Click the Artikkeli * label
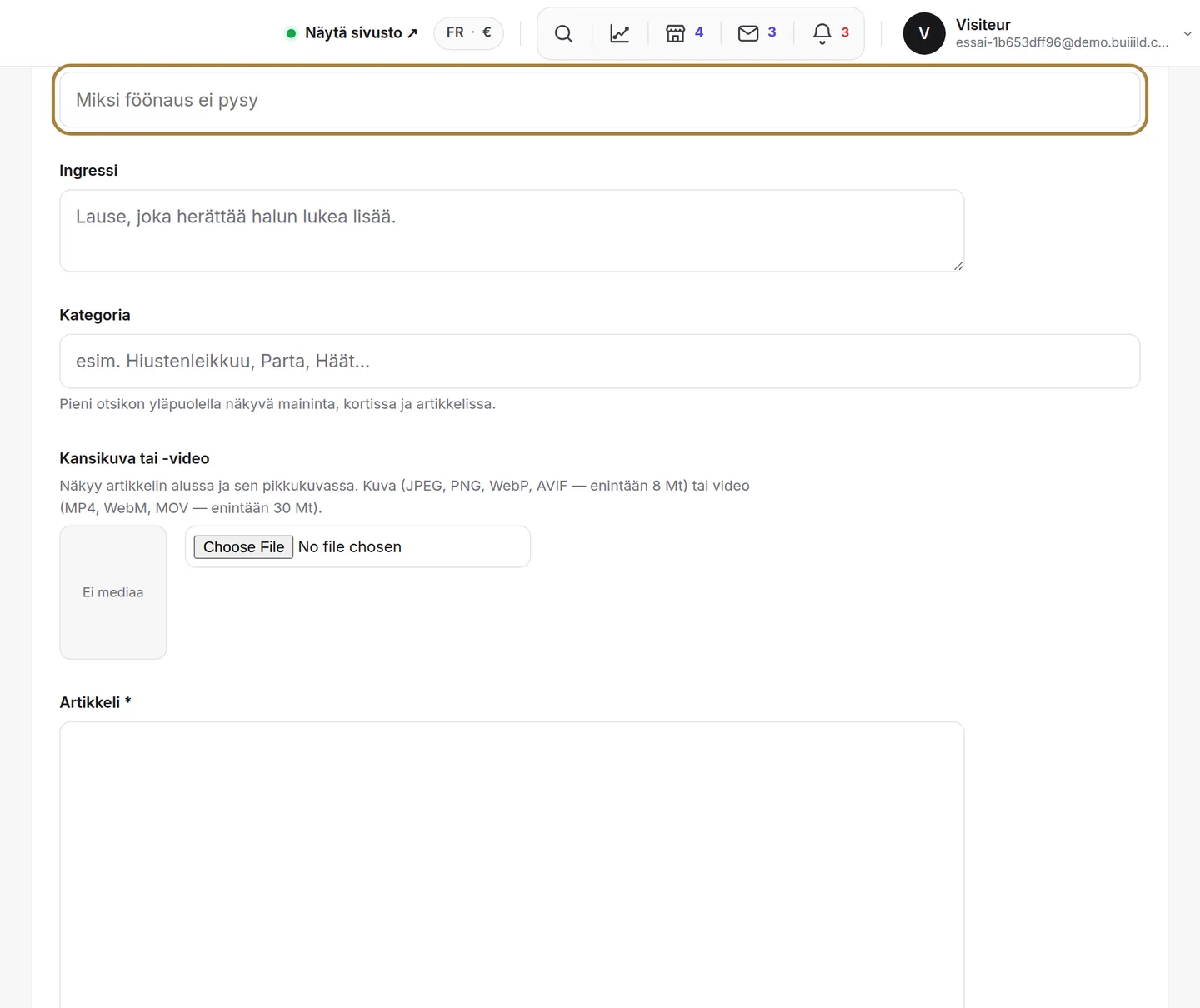Viewport: 1200px width, 1008px height. click(x=95, y=702)
